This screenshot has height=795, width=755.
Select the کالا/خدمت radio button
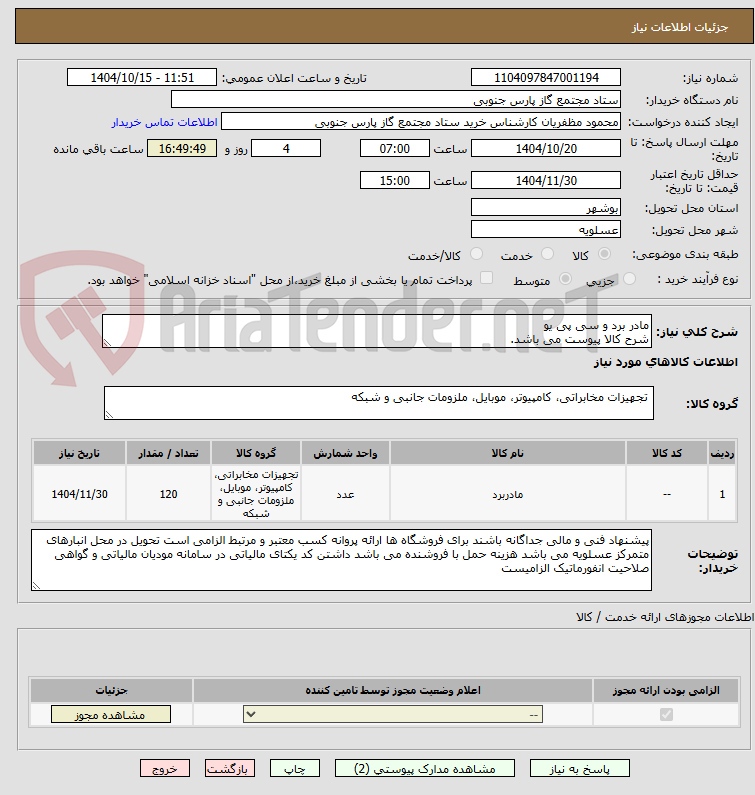476,254
